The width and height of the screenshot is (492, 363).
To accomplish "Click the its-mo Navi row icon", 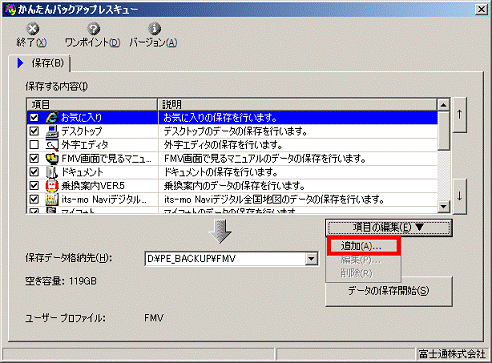I will click(x=52, y=199).
